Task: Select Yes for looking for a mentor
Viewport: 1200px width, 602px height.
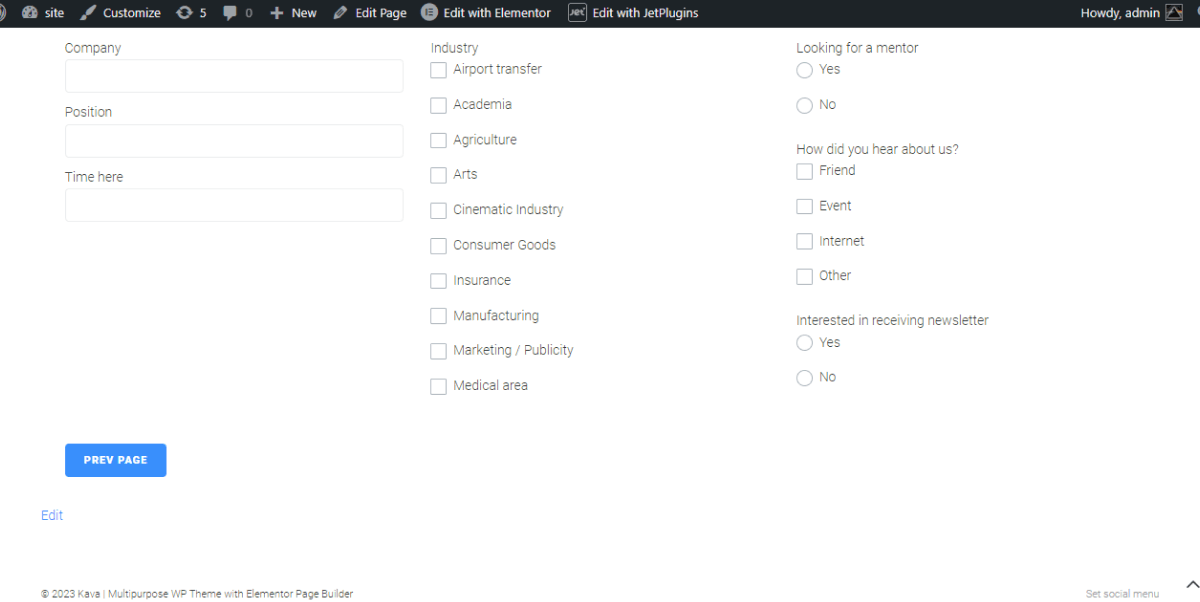Action: click(x=804, y=70)
